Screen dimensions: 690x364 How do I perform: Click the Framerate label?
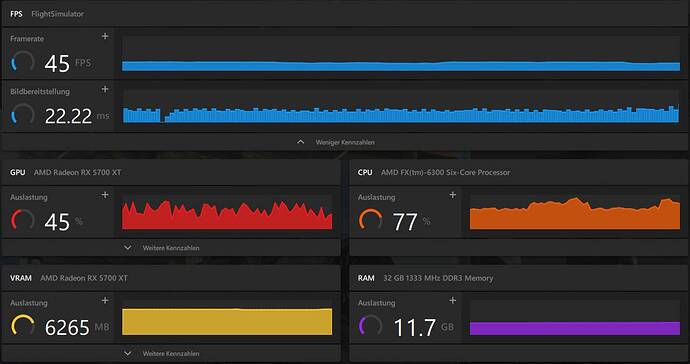[x=27, y=39]
